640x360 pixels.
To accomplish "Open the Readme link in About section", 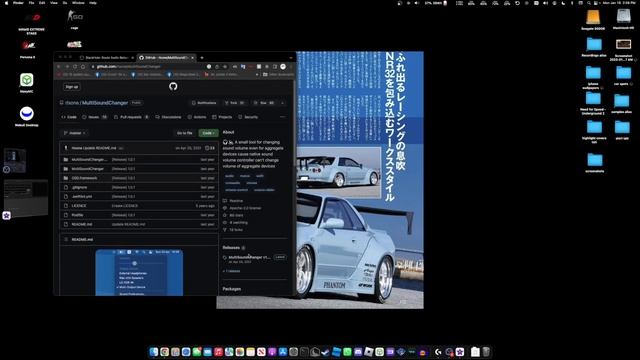I will pos(233,201).
